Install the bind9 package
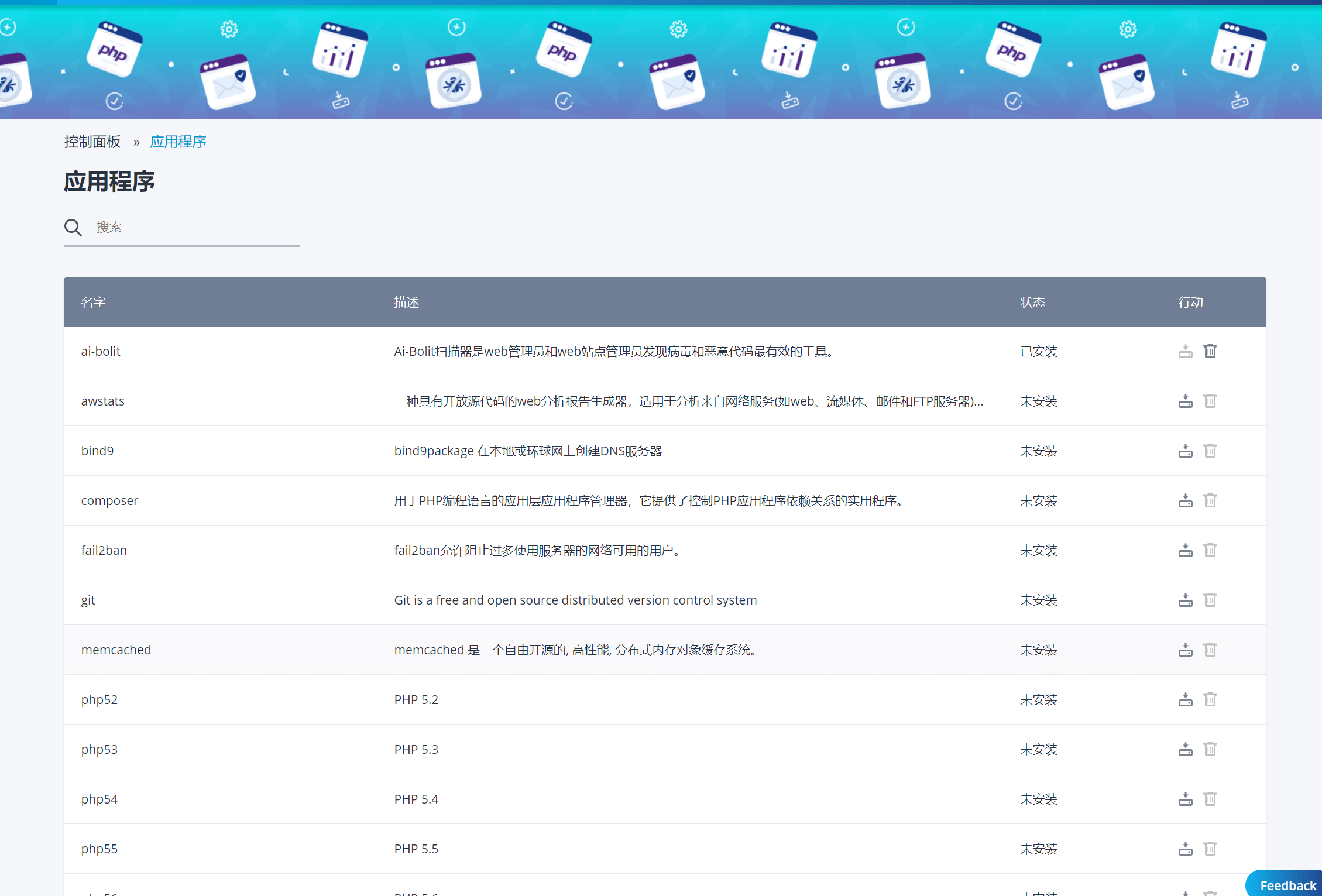This screenshot has width=1322, height=896. pos(1185,451)
